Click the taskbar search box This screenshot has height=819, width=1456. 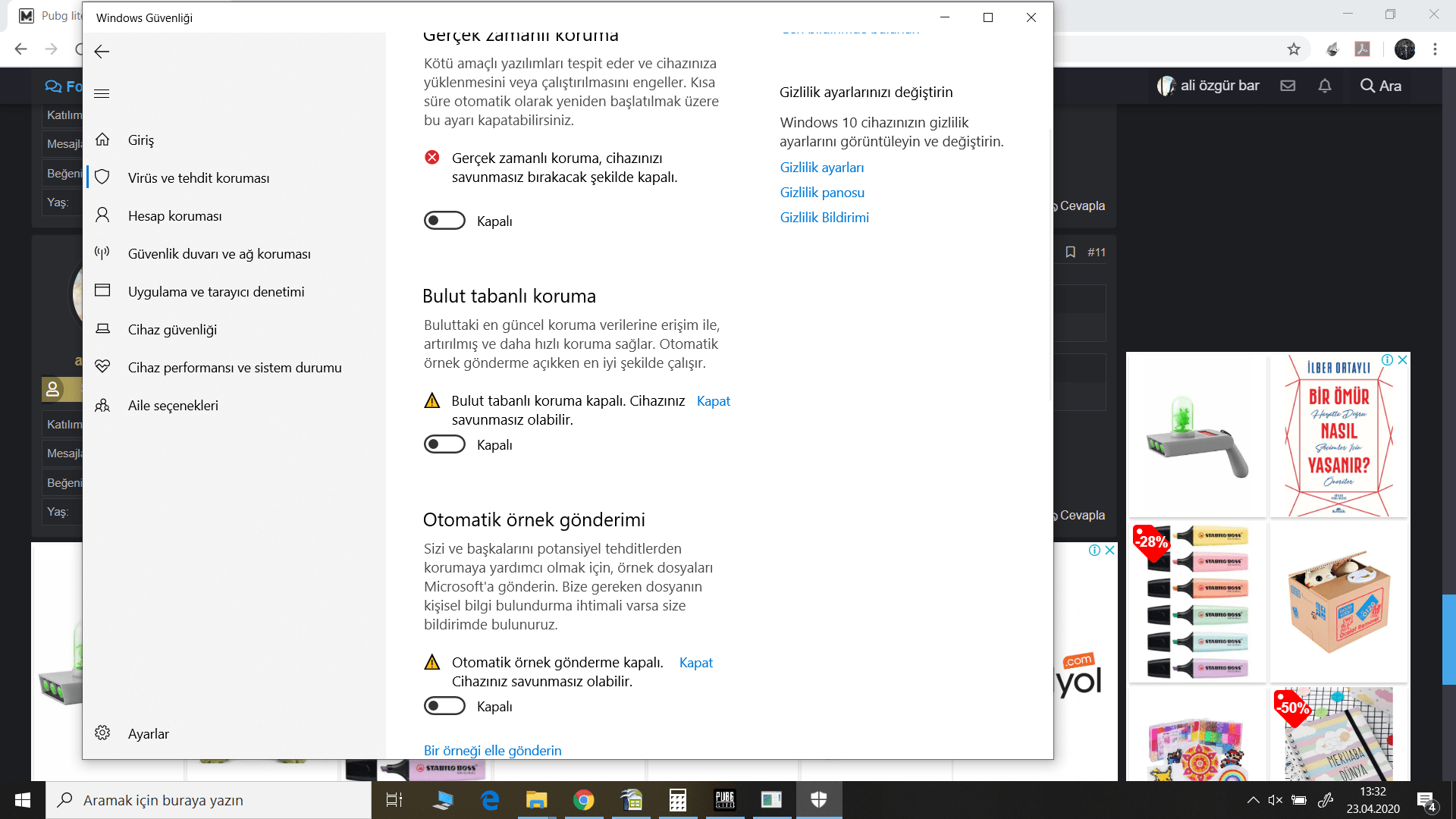coord(209,800)
